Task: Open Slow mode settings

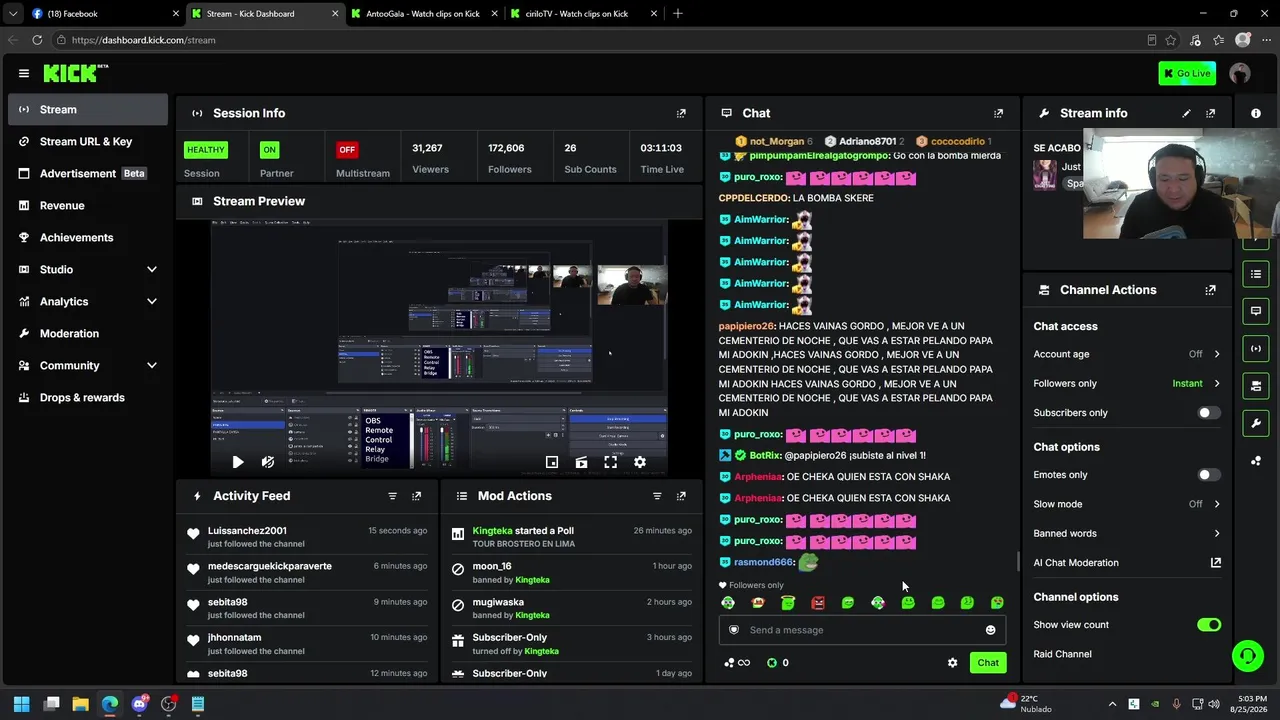Action: click(1127, 504)
